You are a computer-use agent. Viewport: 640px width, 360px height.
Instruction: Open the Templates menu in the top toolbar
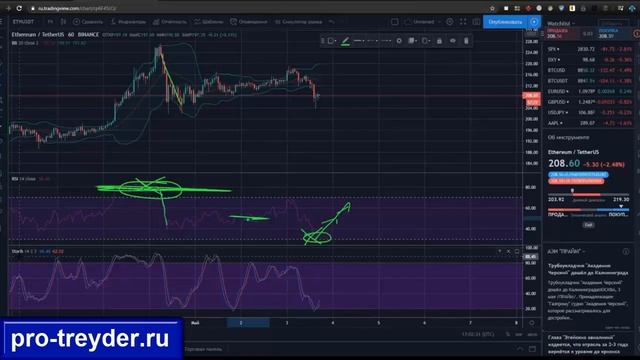coord(209,22)
